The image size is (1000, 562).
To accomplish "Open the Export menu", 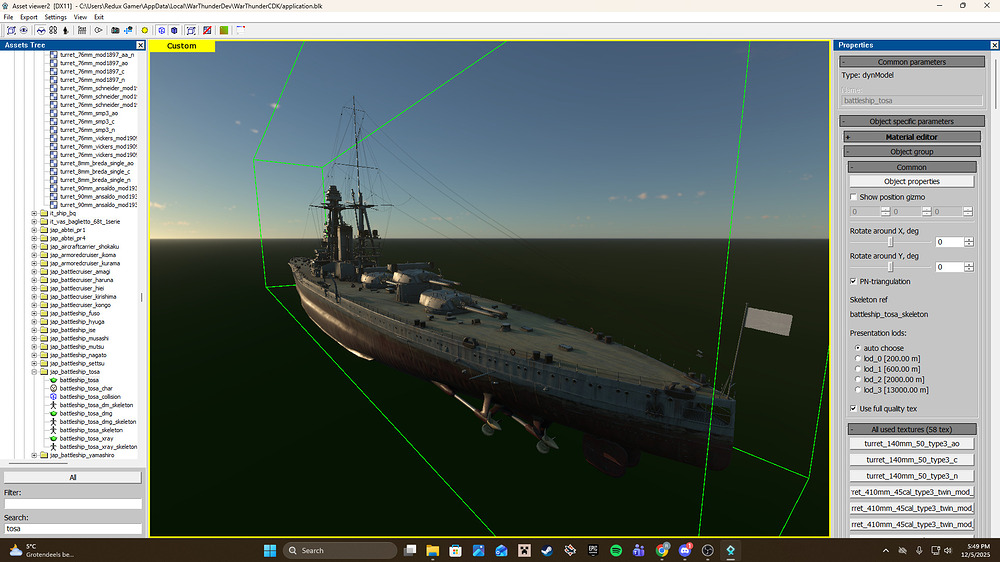I will (29, 17).
